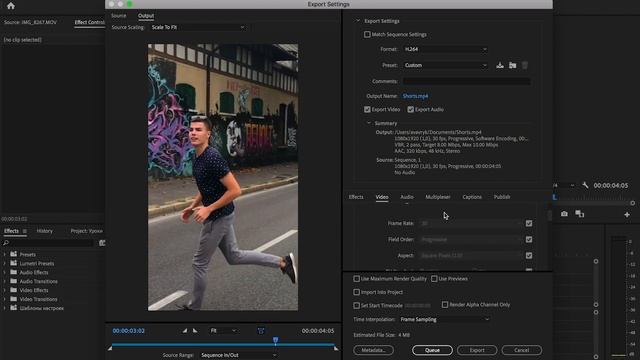Click the preview timeline playhead
640x360 pixels.
pos(276,340)
